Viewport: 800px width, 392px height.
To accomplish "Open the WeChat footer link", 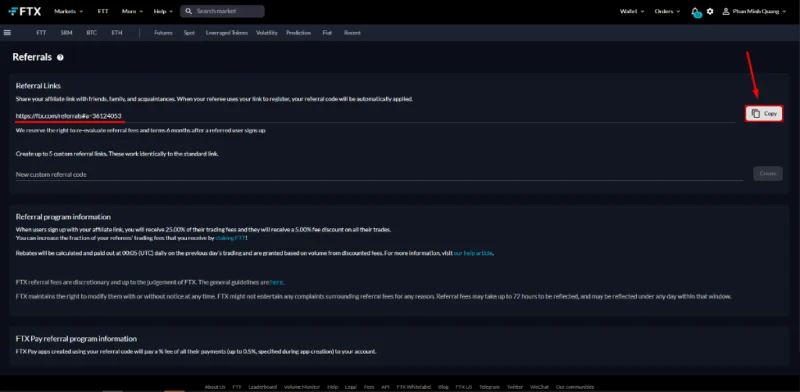I will [x=539, y=387].
